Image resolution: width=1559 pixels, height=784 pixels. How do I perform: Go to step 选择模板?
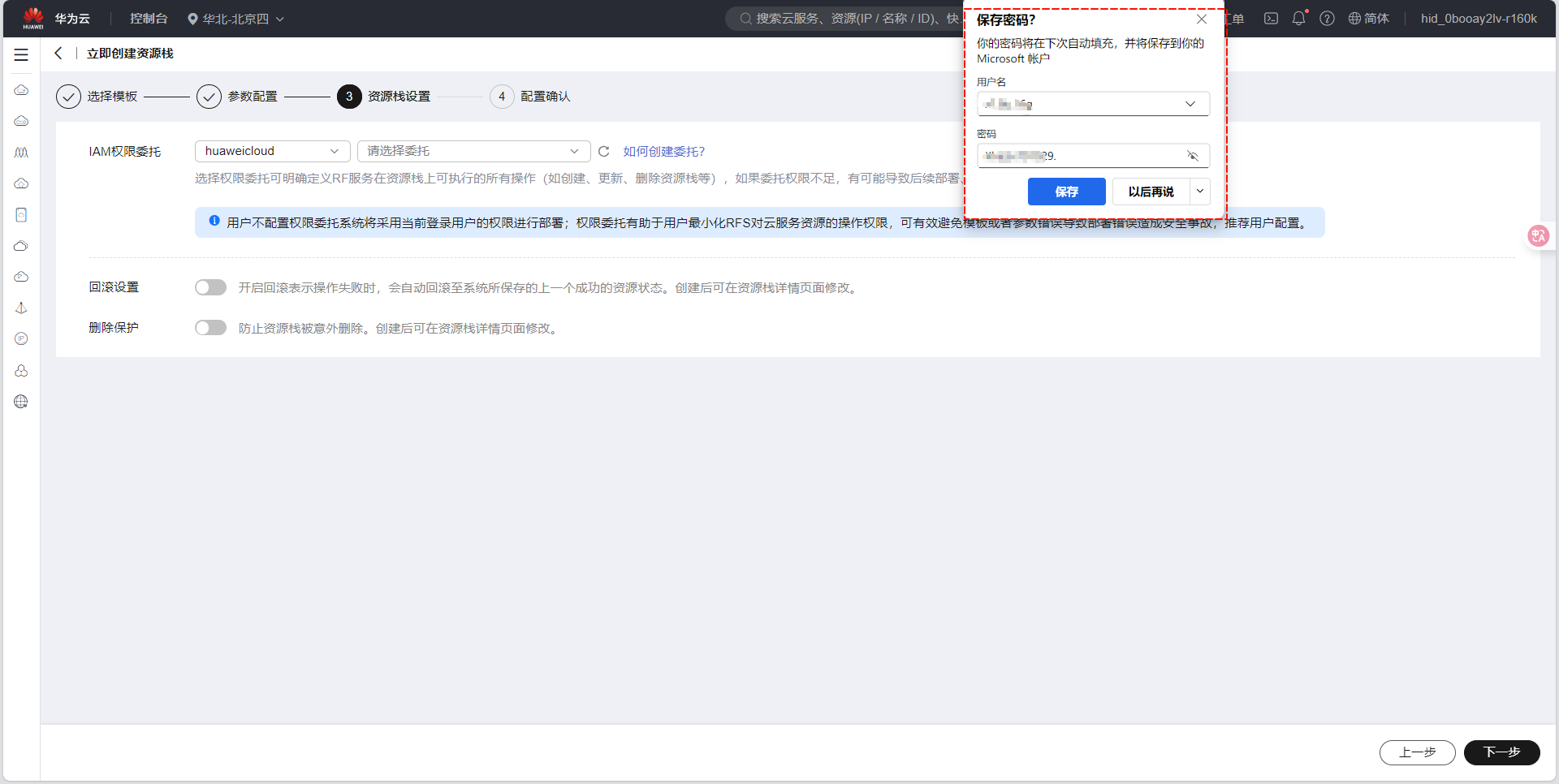[97, 96]
